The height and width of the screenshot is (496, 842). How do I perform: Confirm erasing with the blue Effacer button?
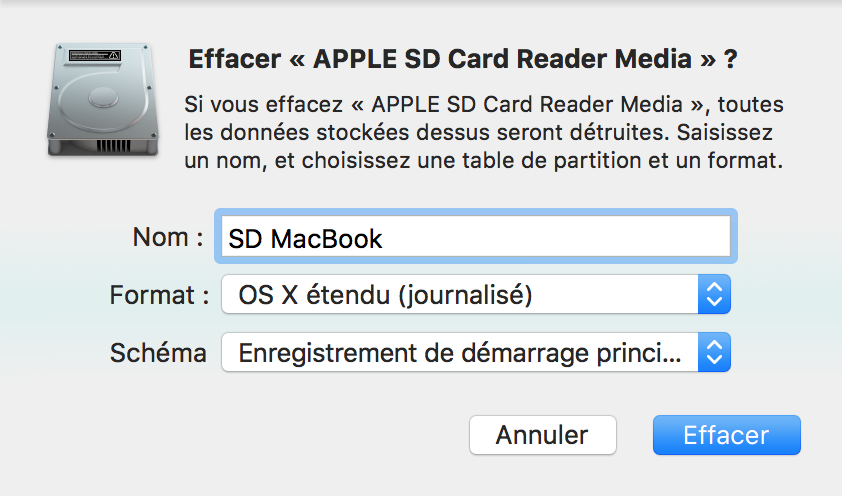coord(727,435)
